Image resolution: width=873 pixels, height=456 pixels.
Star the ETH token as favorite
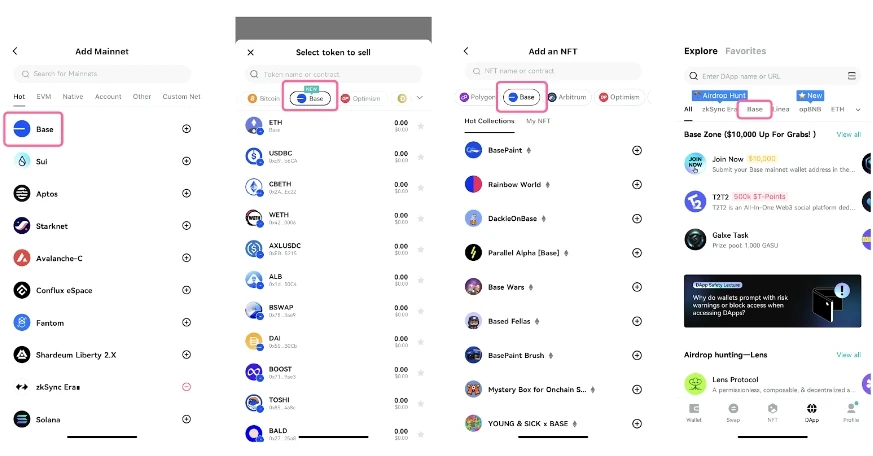pyautogui.click(x=420, y=125)
